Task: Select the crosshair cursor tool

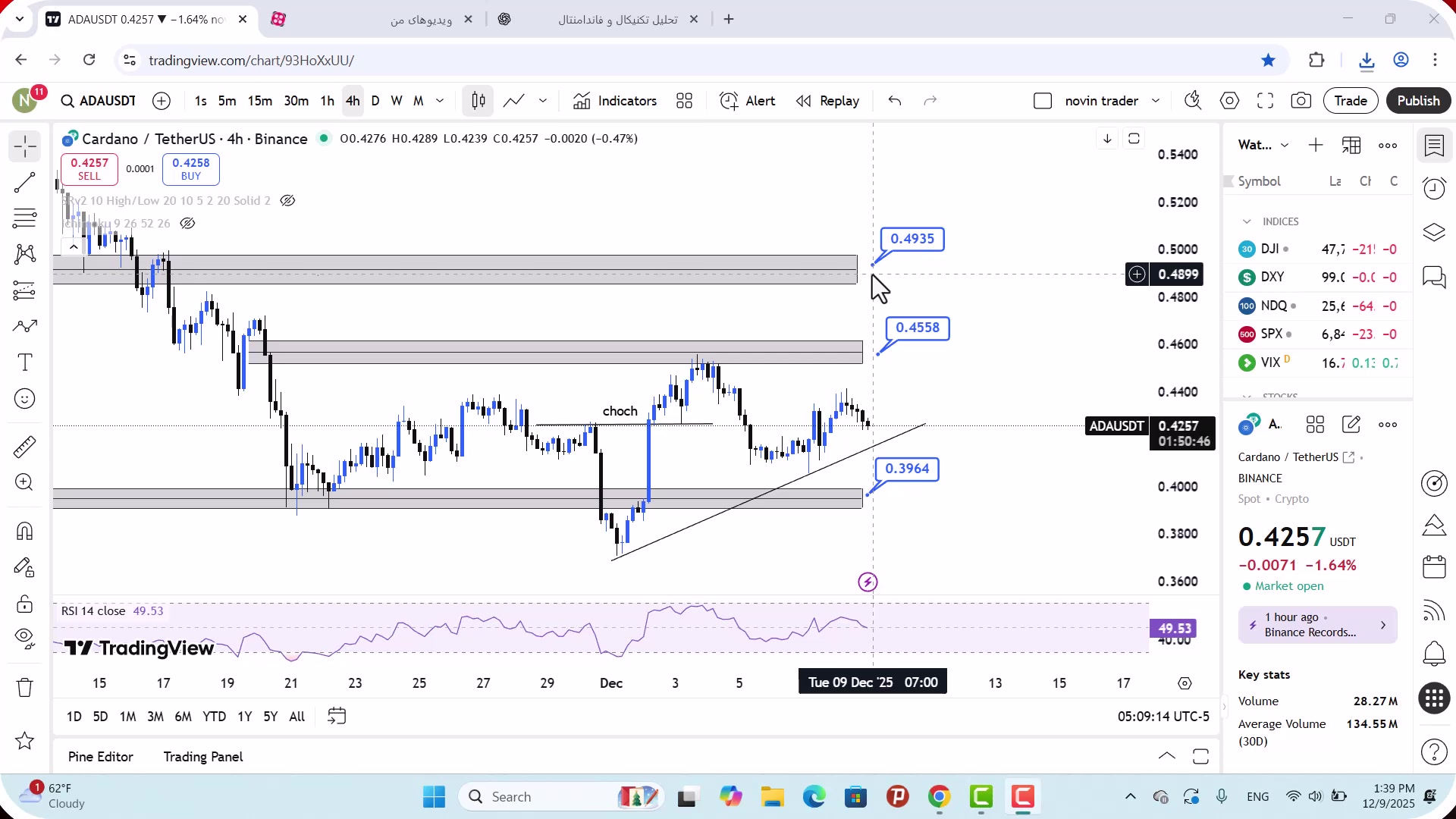Action: point(25,146)
